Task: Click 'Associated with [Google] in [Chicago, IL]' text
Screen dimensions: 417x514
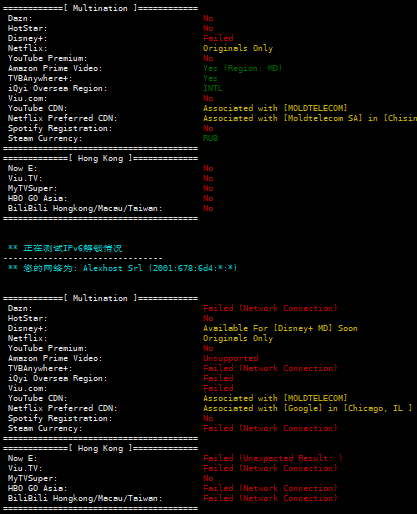Action: click(308, 408)
